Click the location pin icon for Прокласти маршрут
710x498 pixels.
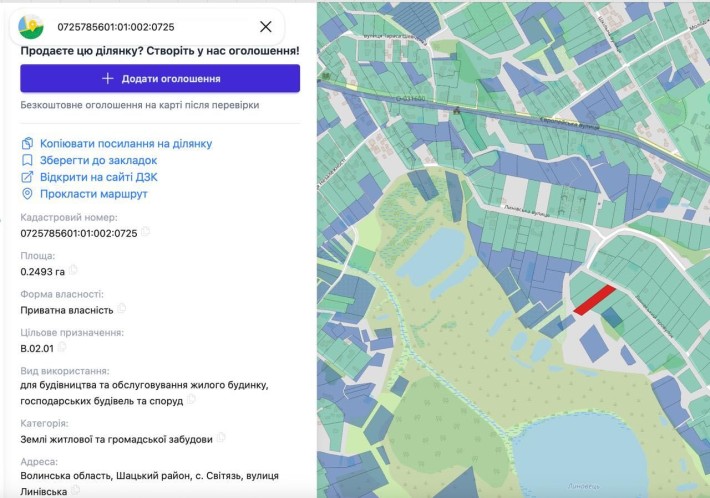(27, 194)
